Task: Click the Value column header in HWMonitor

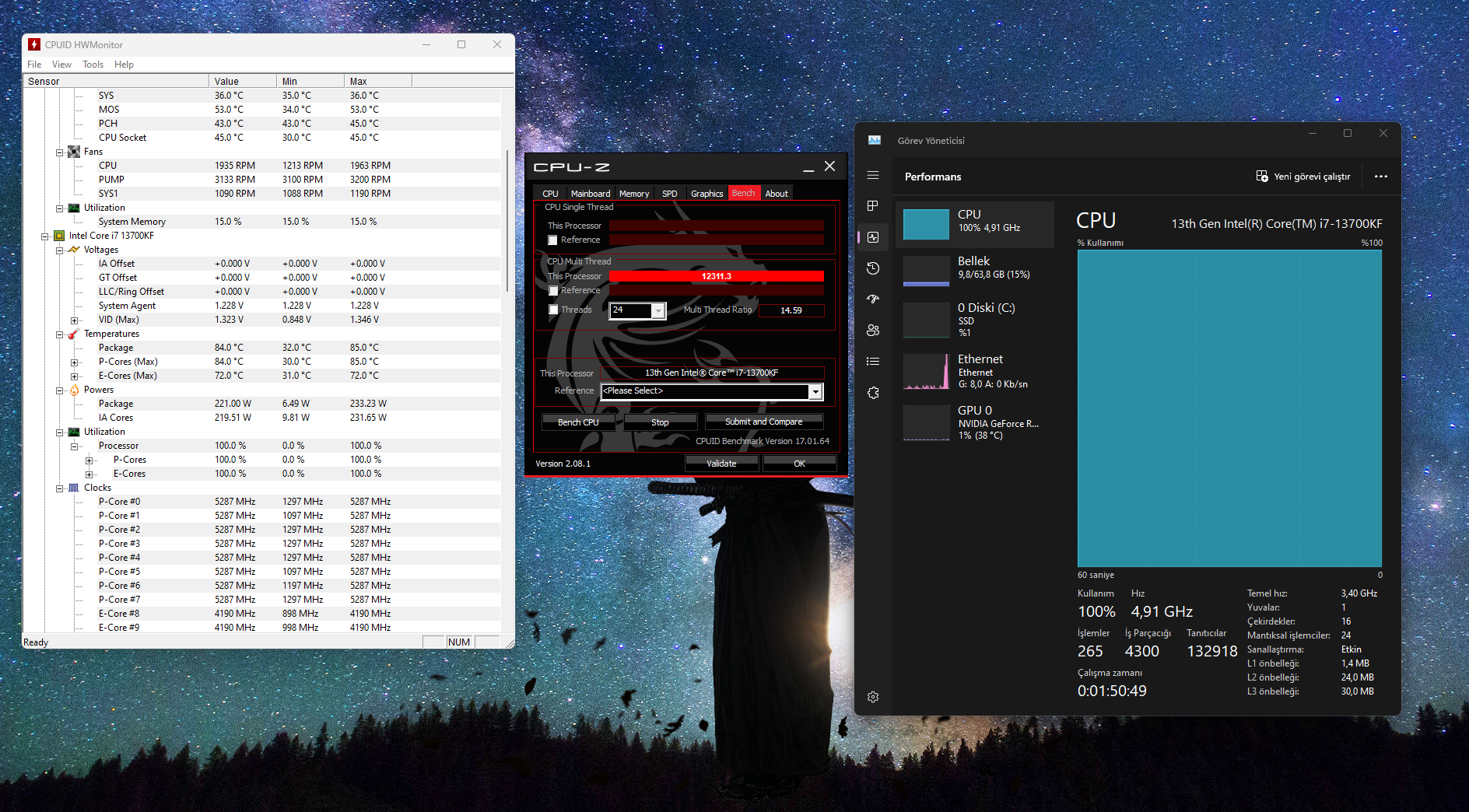Action: (243, 81)
